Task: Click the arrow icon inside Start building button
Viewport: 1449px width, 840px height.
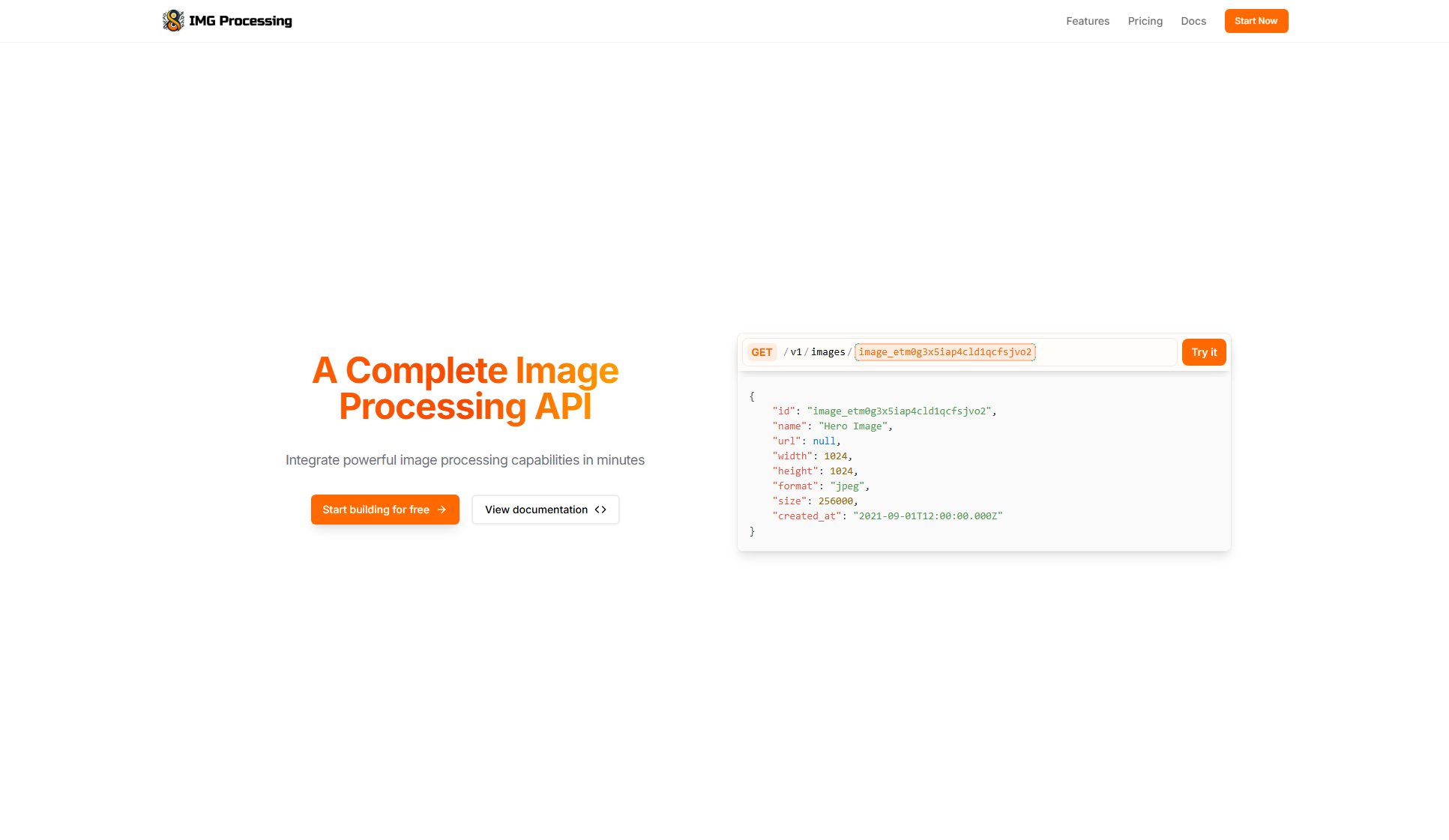Action: (x=441, y=510)
